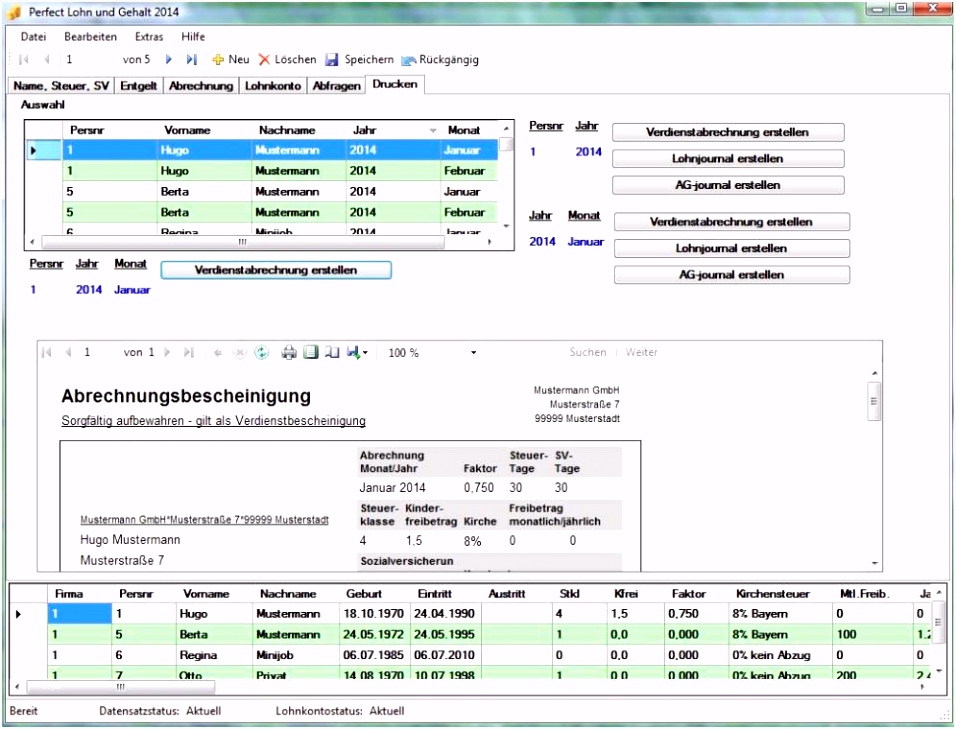This screenshot has height=729, width=956.
Task: Click the page number field in report viewer
Action: (x=101, y=352)
